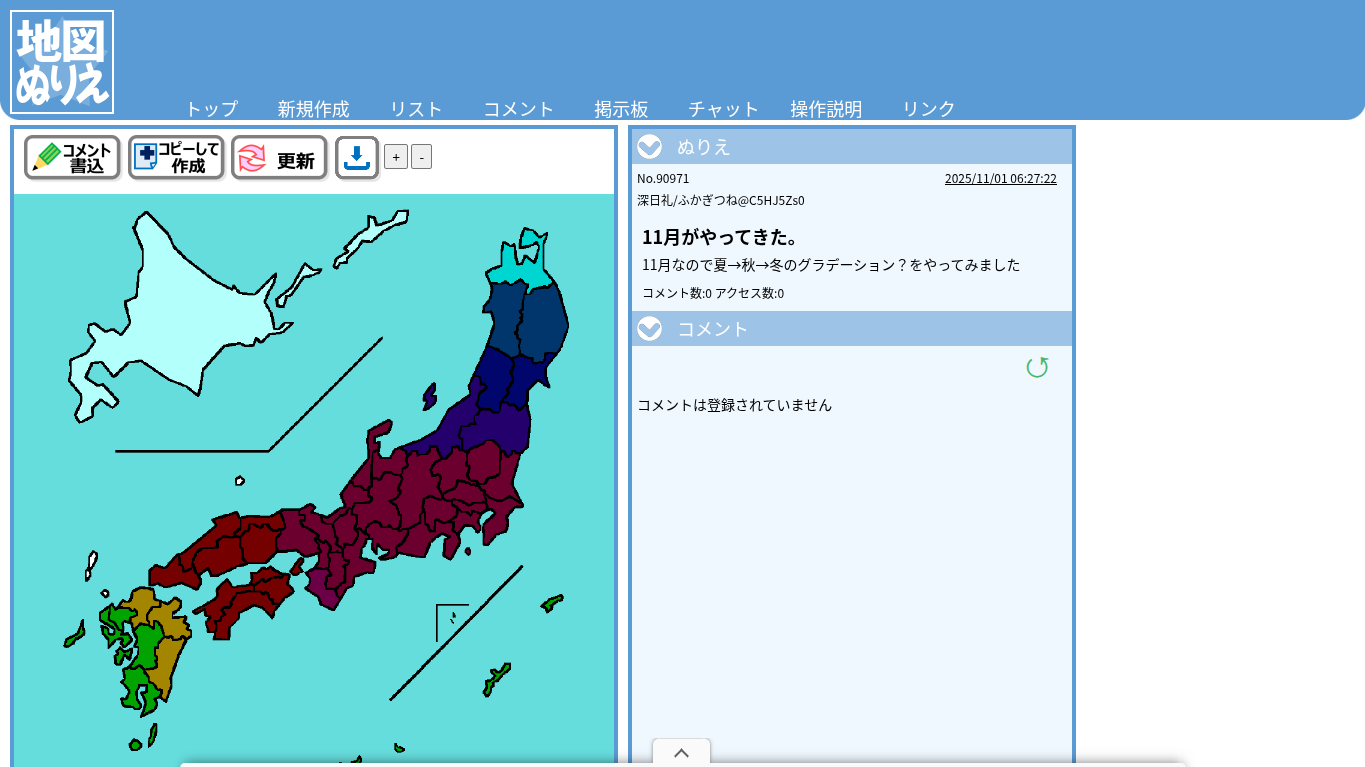Open the リスト menu
This screenshot has height=767, width=1365.
pyautogui.click(x=416, y=109)
